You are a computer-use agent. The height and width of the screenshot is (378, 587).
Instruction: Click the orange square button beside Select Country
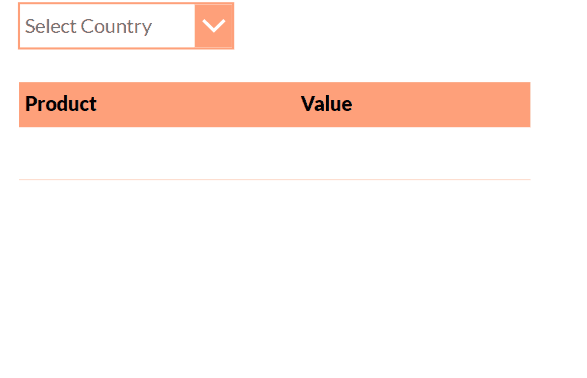tap(214, 26)
